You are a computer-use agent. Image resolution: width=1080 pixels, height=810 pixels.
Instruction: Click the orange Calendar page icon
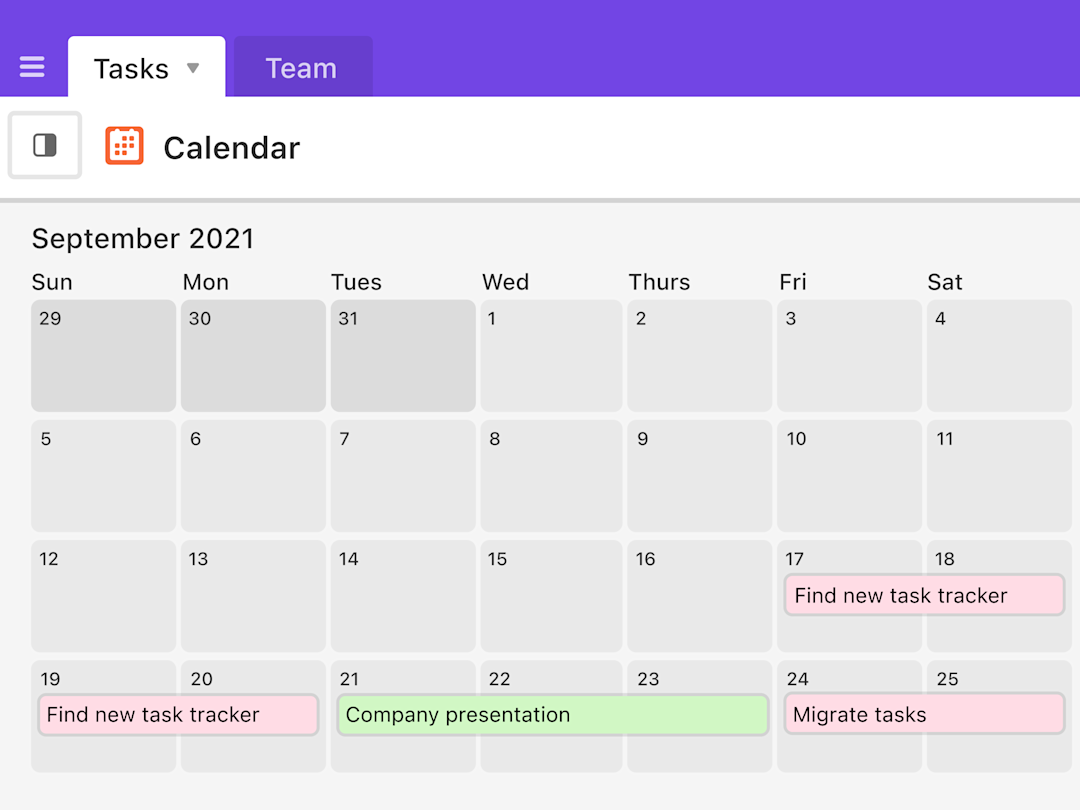(123, 145)
